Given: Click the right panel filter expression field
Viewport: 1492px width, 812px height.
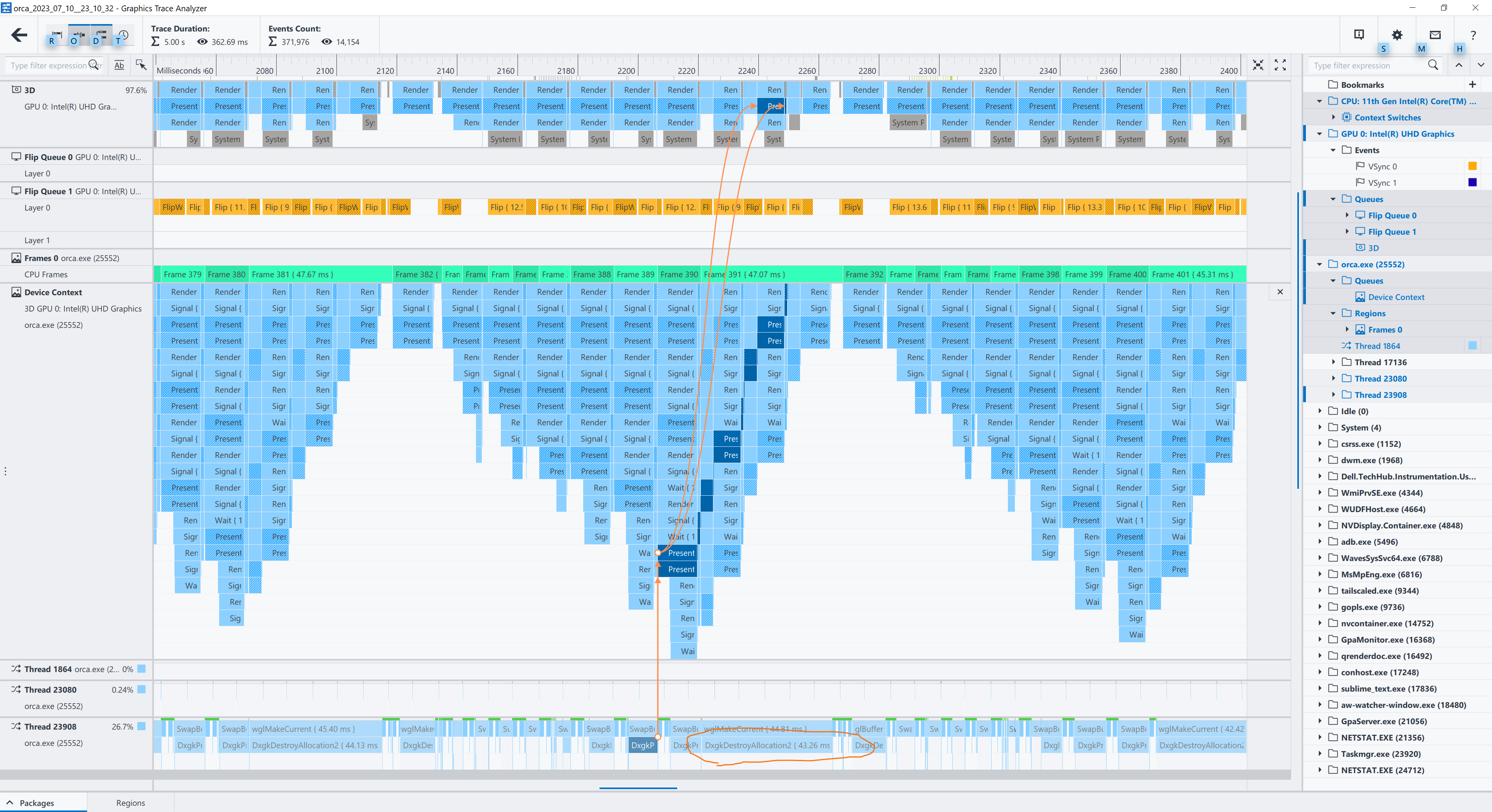Looking at the screenshot, I should coord(1367,65).
